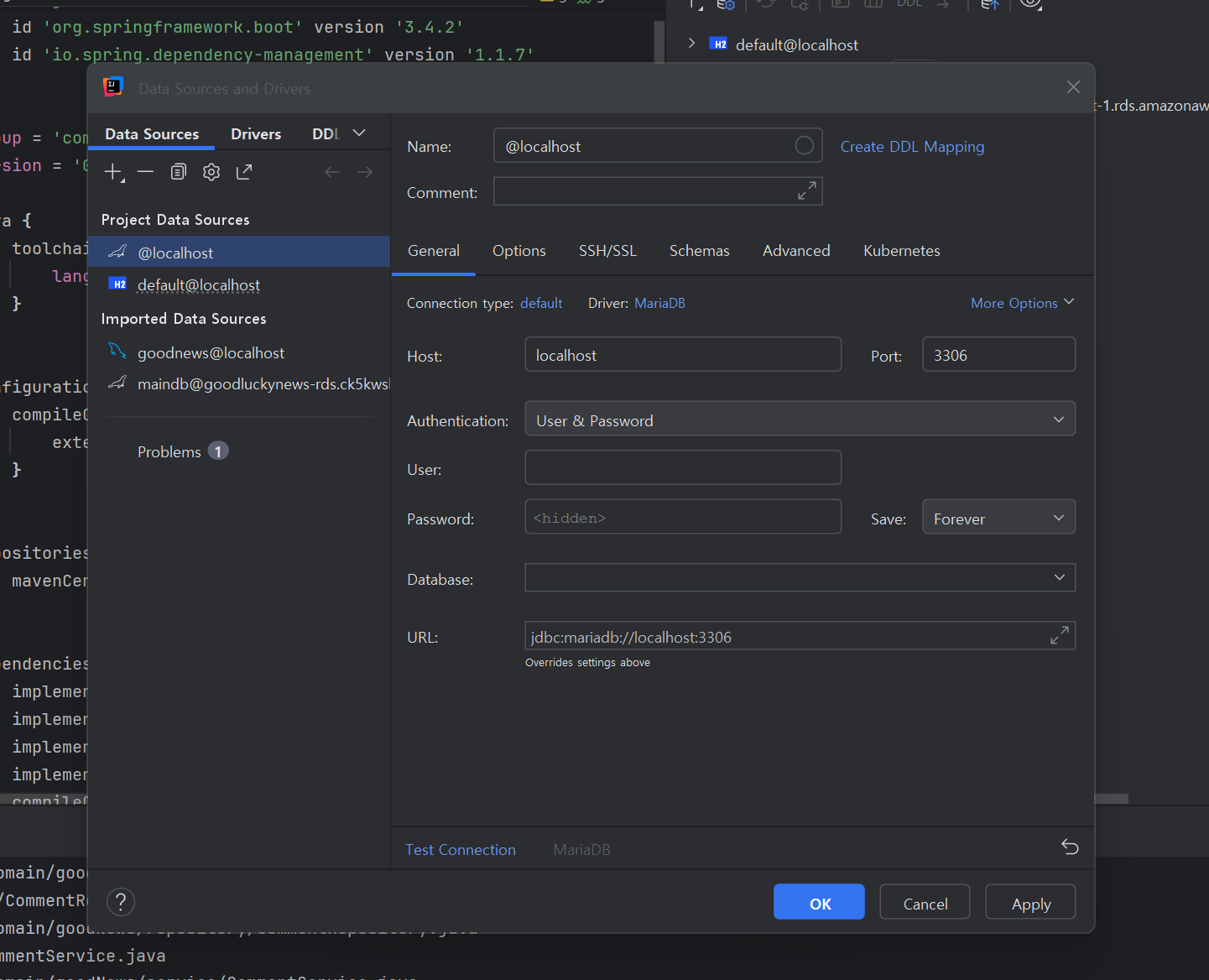Screen dimensions: 1209x980
Task: Open the Kubernetes tab
Action: 902,251
